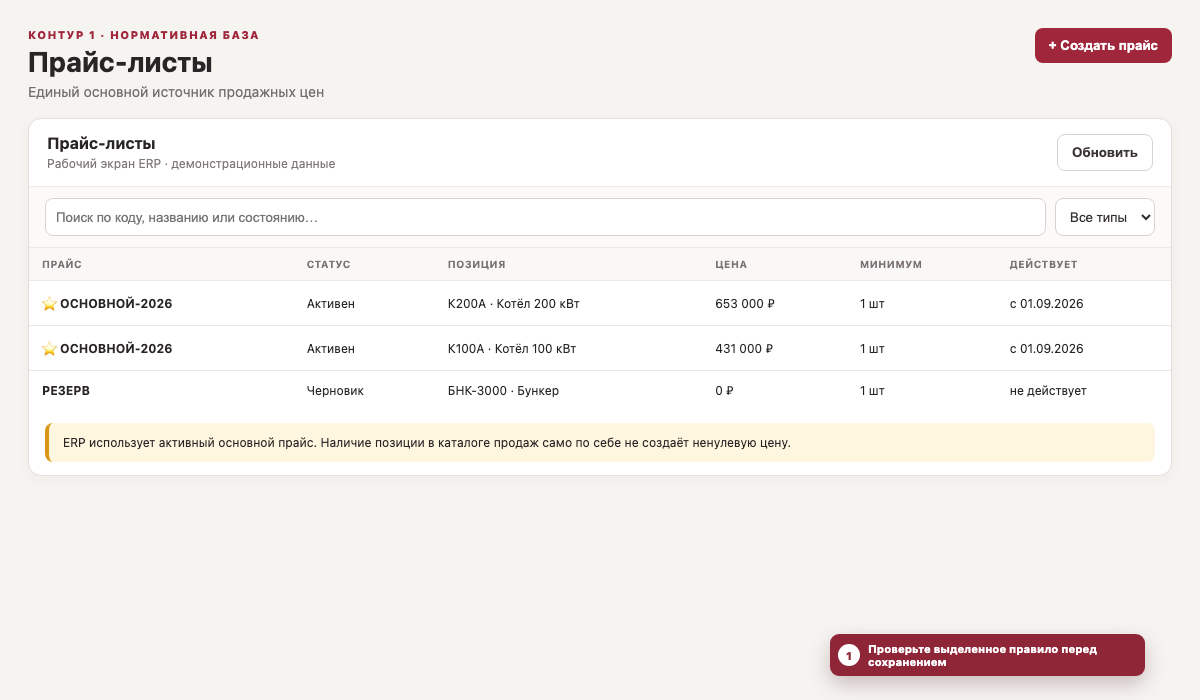Focus the search field for code or name
This screenshot has width=1200, height=700.
[545, 217]
